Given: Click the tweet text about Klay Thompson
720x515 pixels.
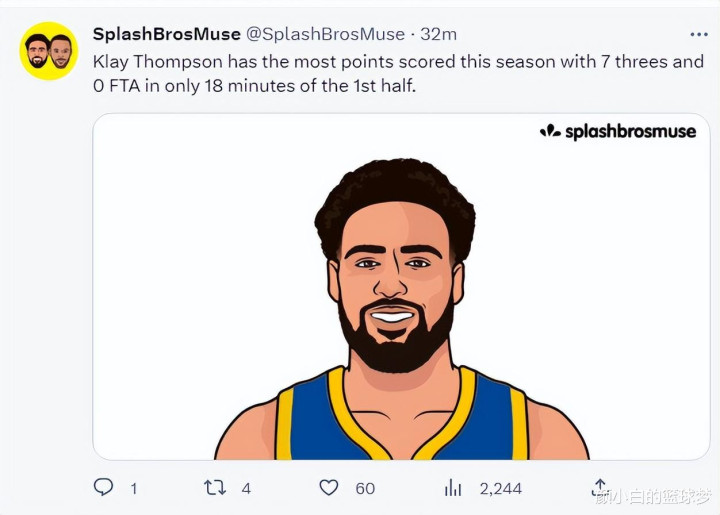Looking at the screenshot, I should click(398, 73).
